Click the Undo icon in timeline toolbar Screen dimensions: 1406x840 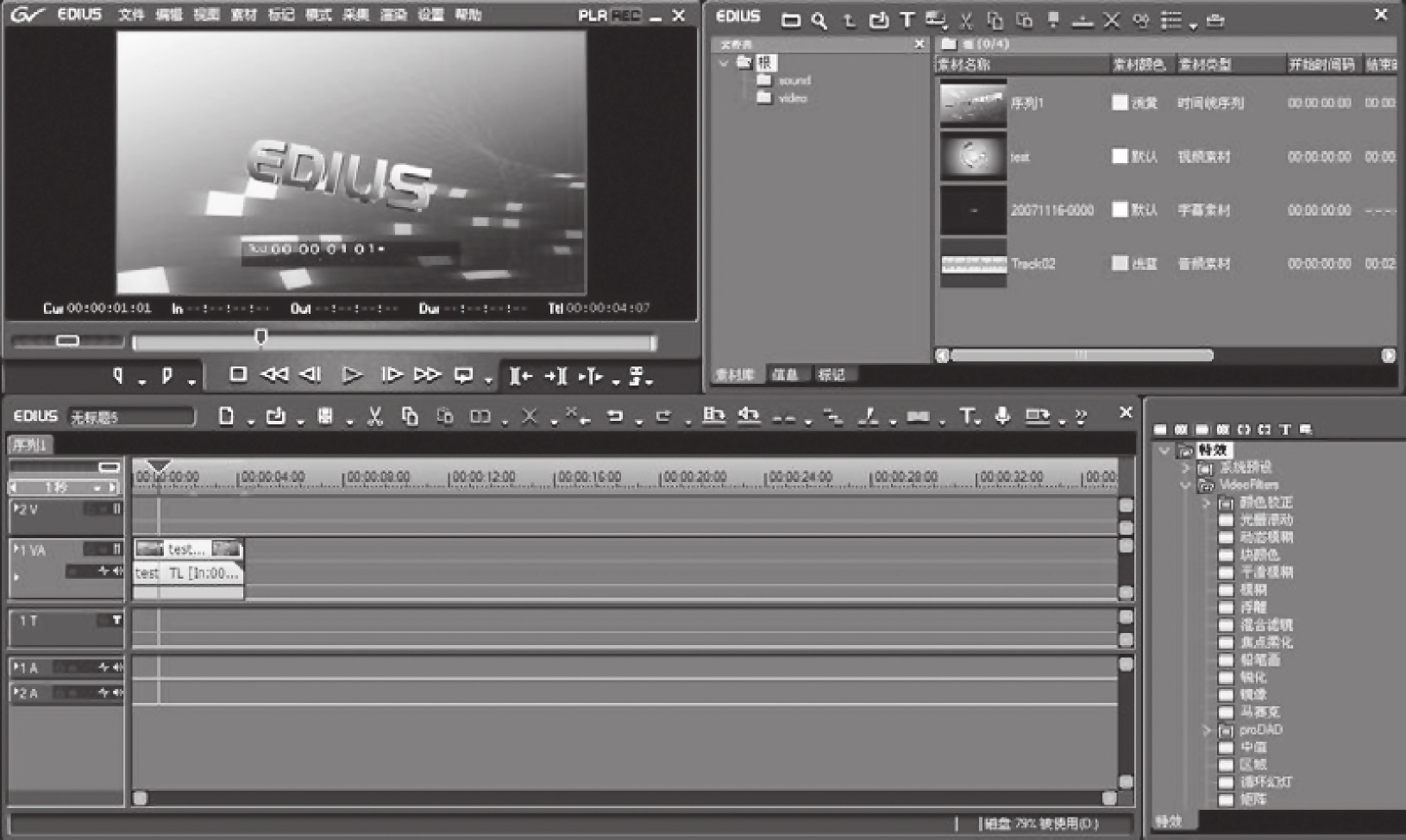[x=615, y=417]
